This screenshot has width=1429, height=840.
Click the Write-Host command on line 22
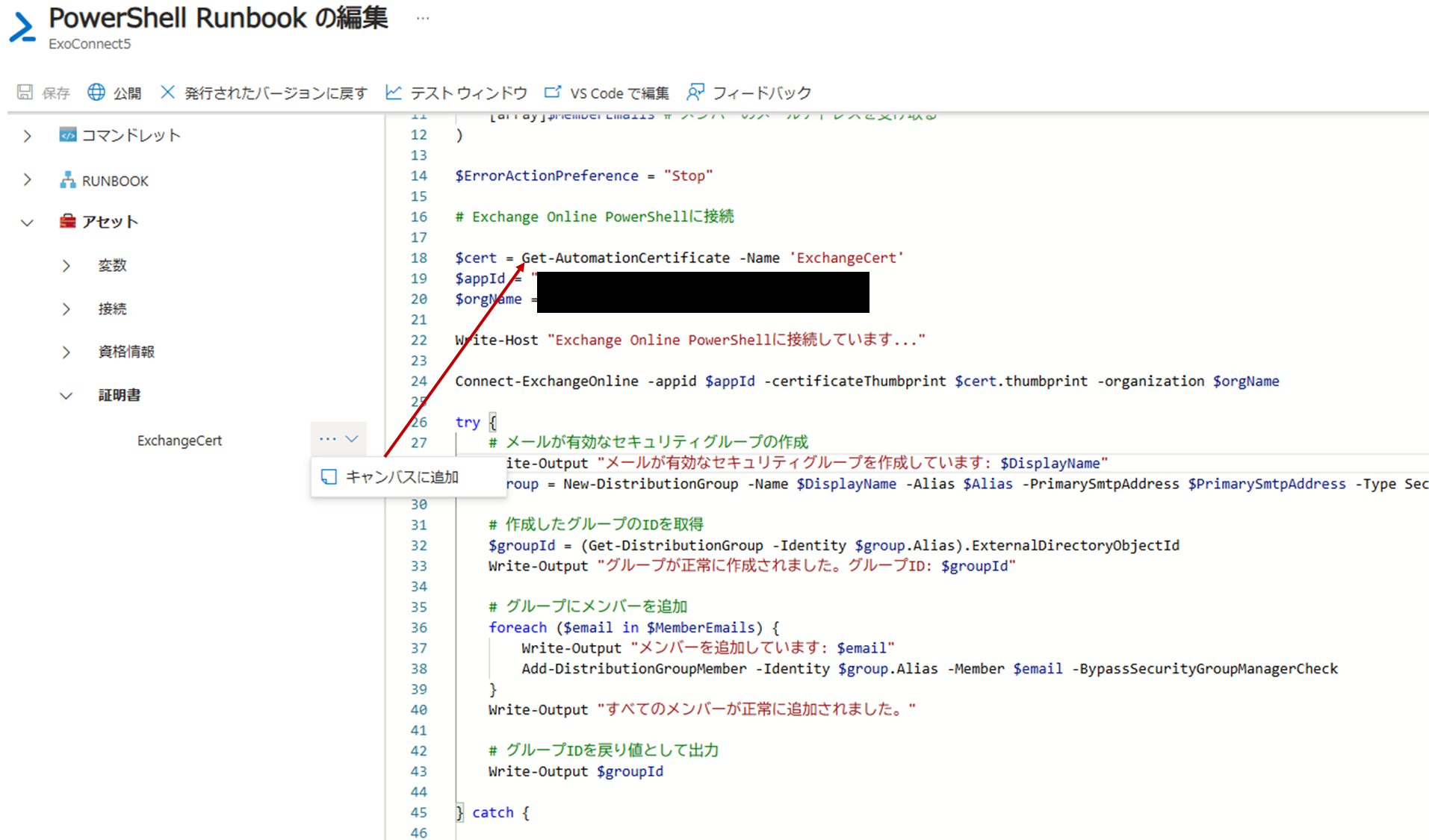point(497,340)
